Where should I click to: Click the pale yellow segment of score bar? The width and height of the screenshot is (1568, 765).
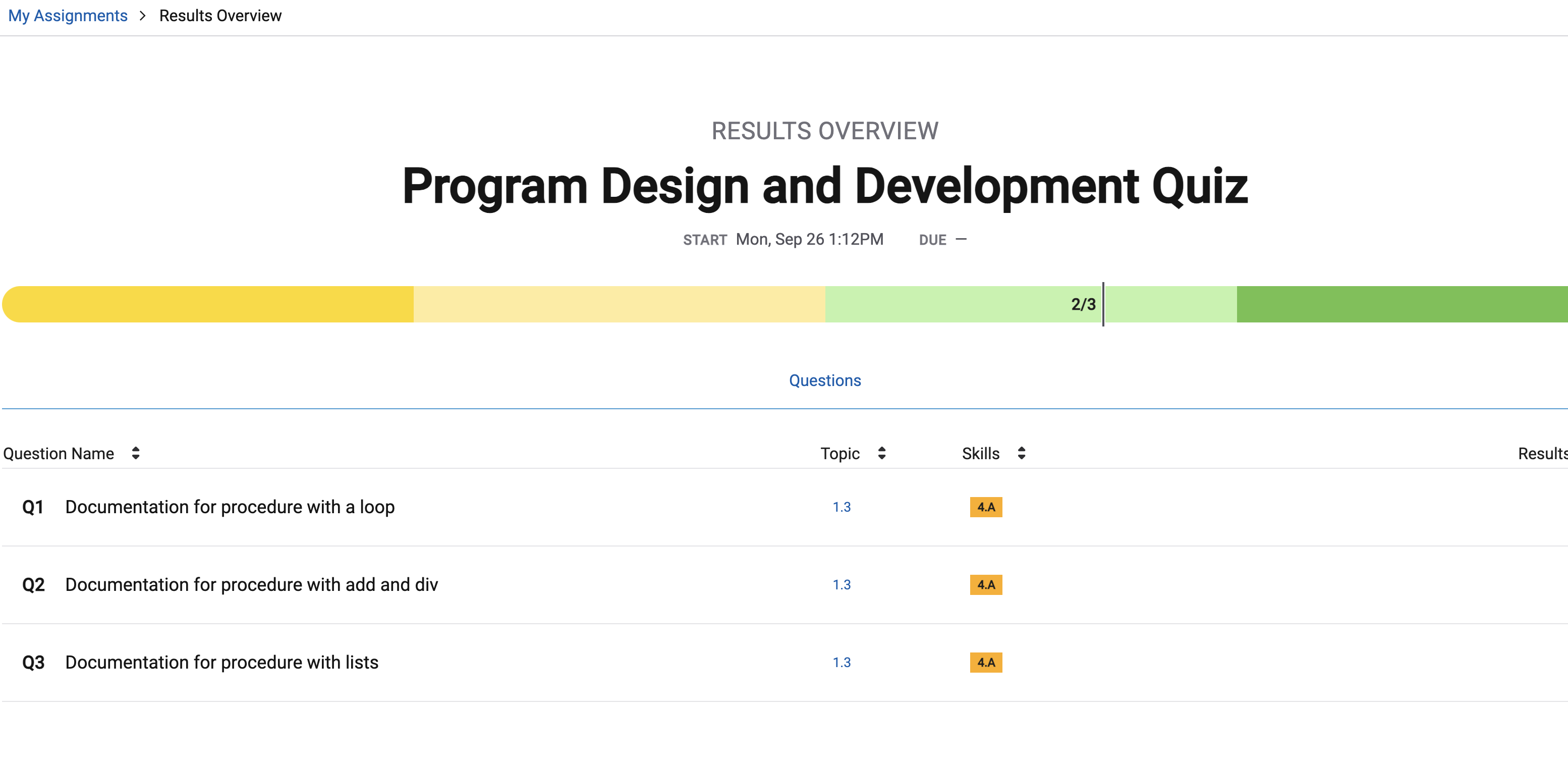pos(619,304)
